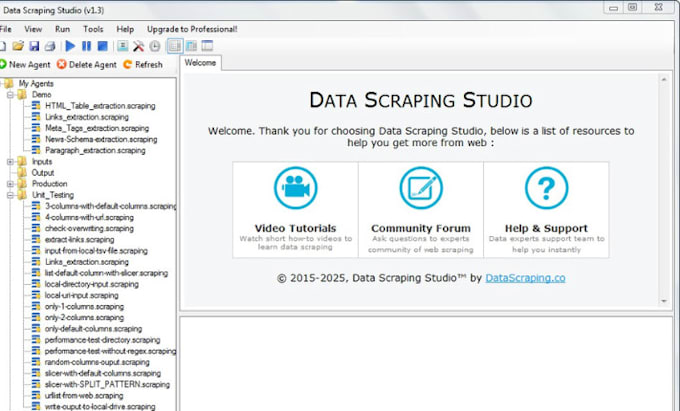
Task: Select the Welcome tab
Action: [x=200, y=63]
